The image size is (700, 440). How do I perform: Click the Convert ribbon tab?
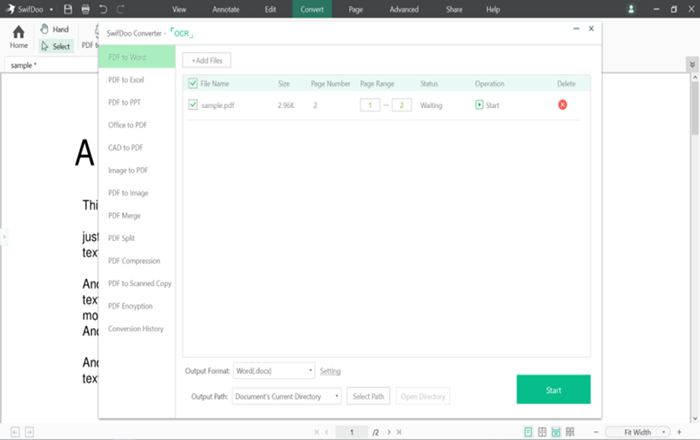pyautogui.click(x=312, y=9)
